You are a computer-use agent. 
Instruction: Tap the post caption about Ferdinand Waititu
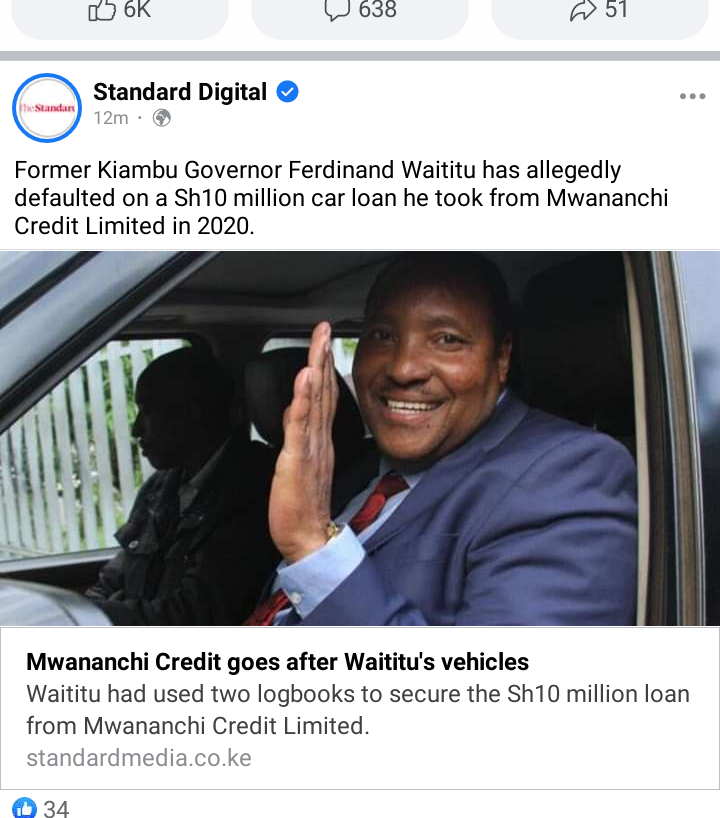coord(341,198)
